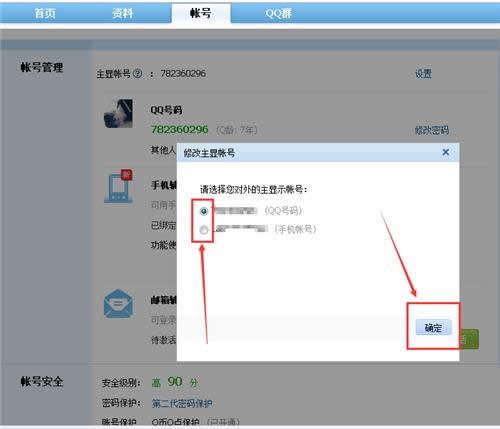This screenshot has height=429, width=500.
Task: Click the red badge on phone icon
Action: (126, 174)
